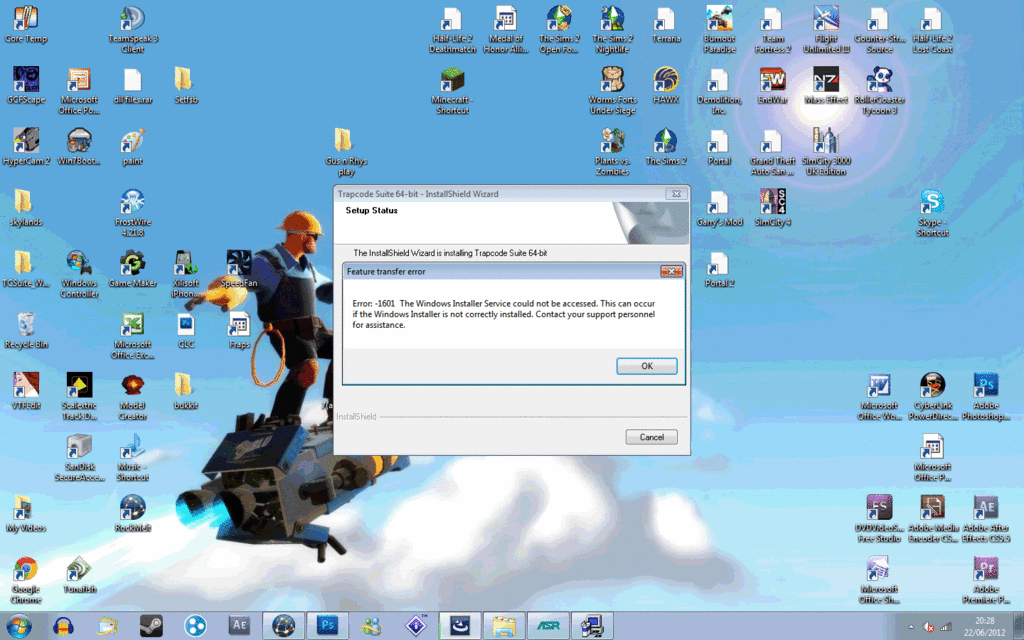Open Win7Boot desktop icon

coord(79,146)
